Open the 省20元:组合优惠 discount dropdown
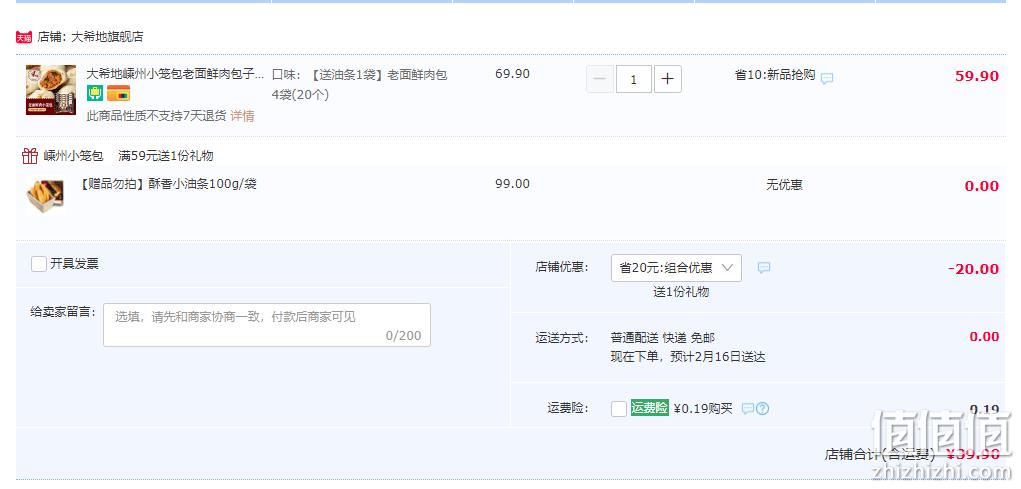The height and width of the screenshot is (489, 1021). coord(676,268)
